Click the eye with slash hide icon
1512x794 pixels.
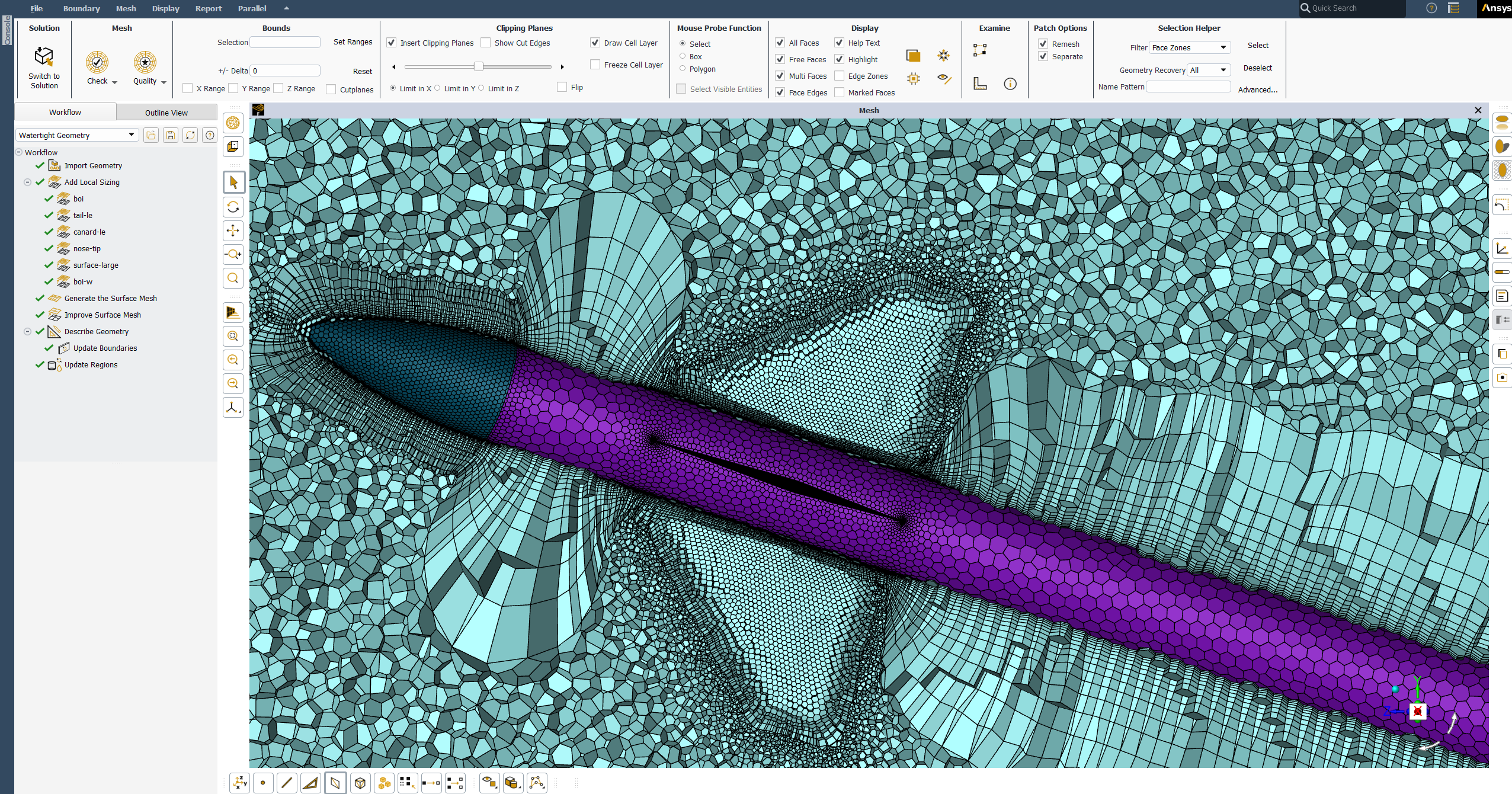[944, 78]
